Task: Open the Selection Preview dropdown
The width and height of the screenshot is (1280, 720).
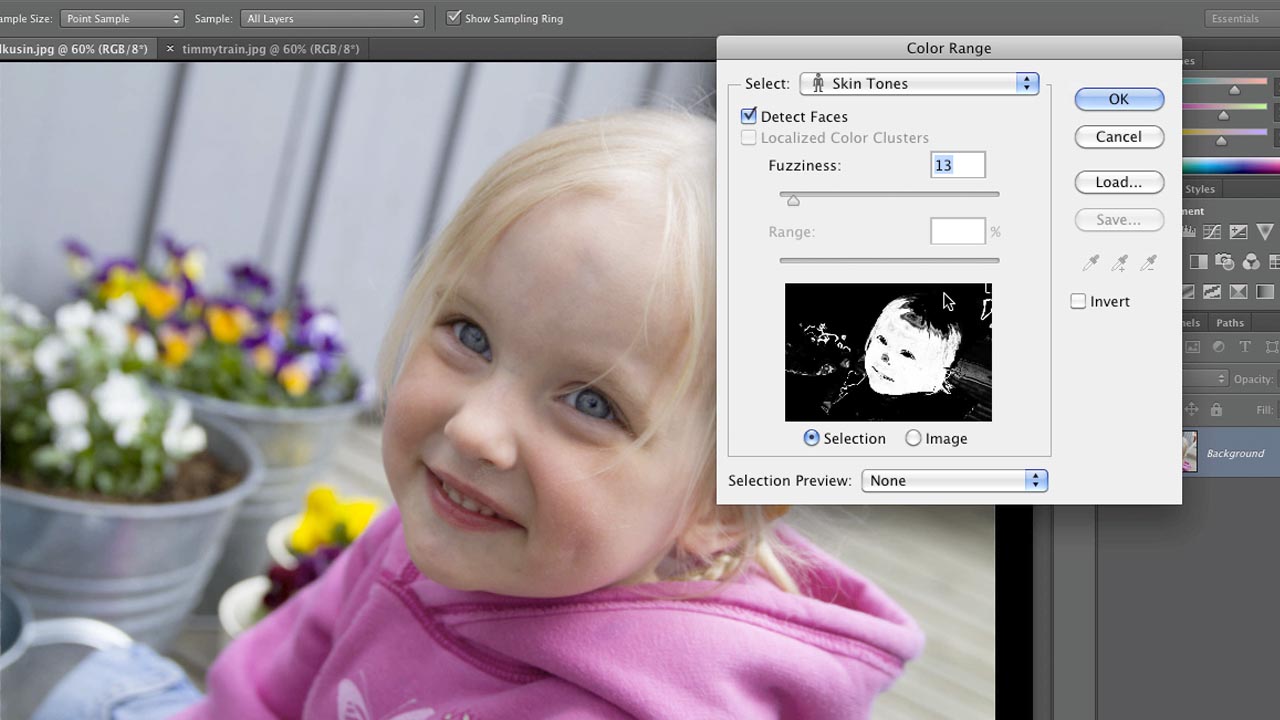Action: [953, 481]
